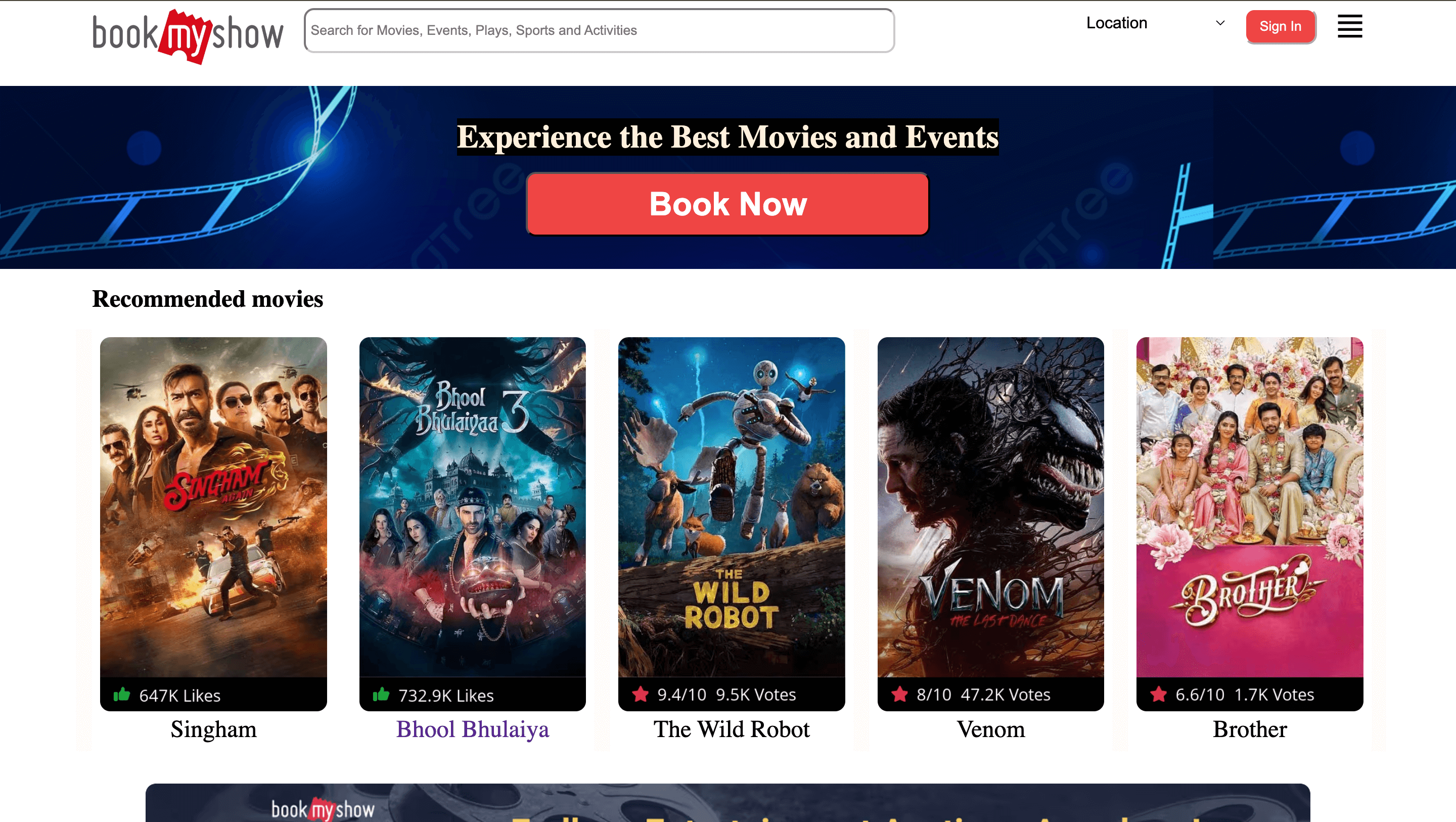The height and width of the screenshot is (822, 1456).
Task: Open the hamburger menu icon
Action: pos(1349,26)
